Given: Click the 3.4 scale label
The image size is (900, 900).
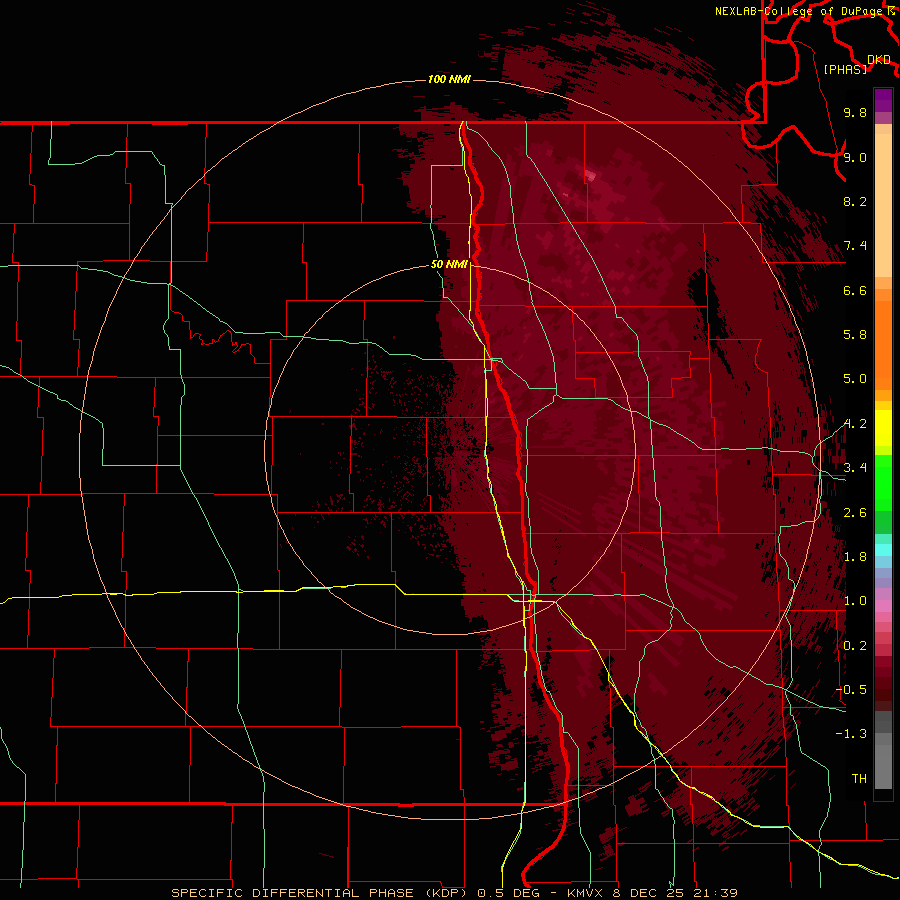Looking at the screenshot, I should tap(855, 468).
